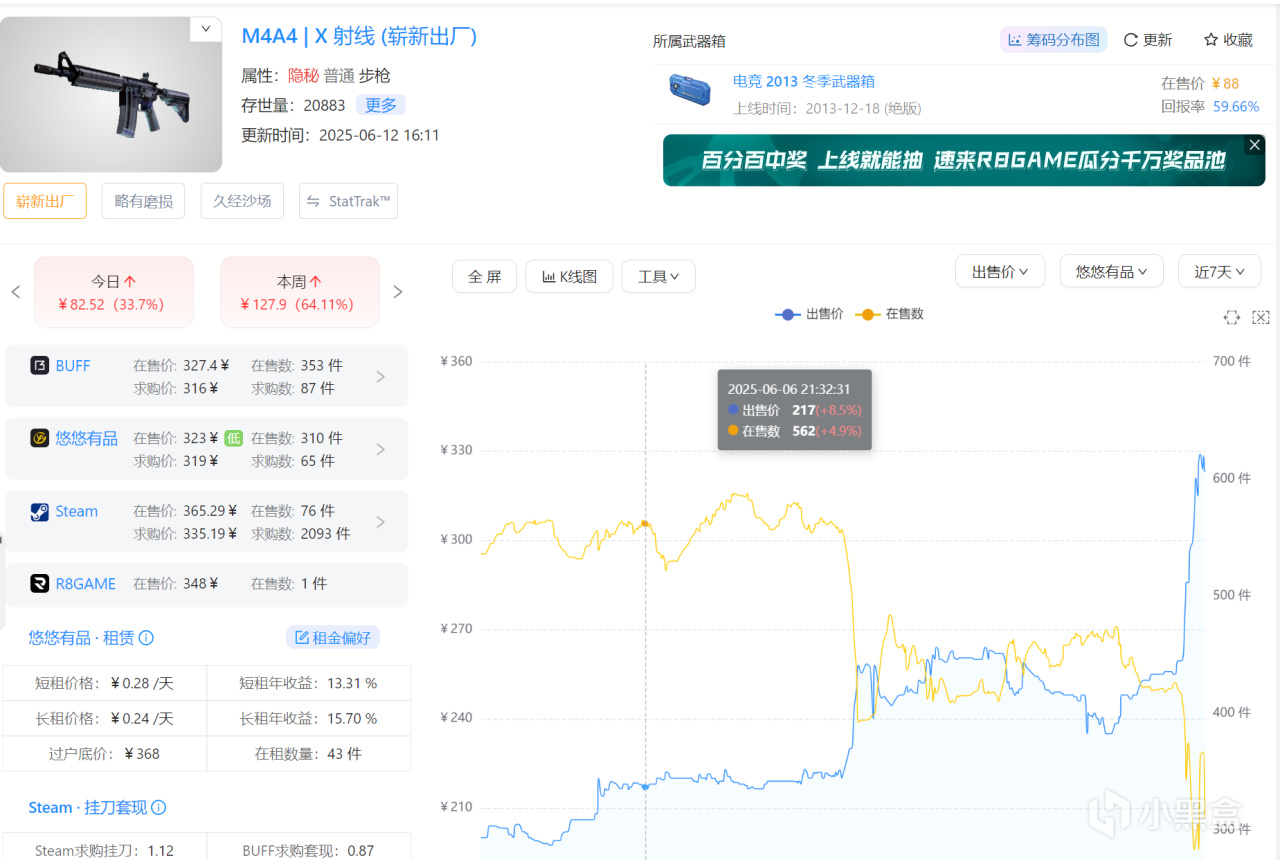Click the BUFF求购套现 0.87 value
1280x860 pixels.
pos(360,851)
